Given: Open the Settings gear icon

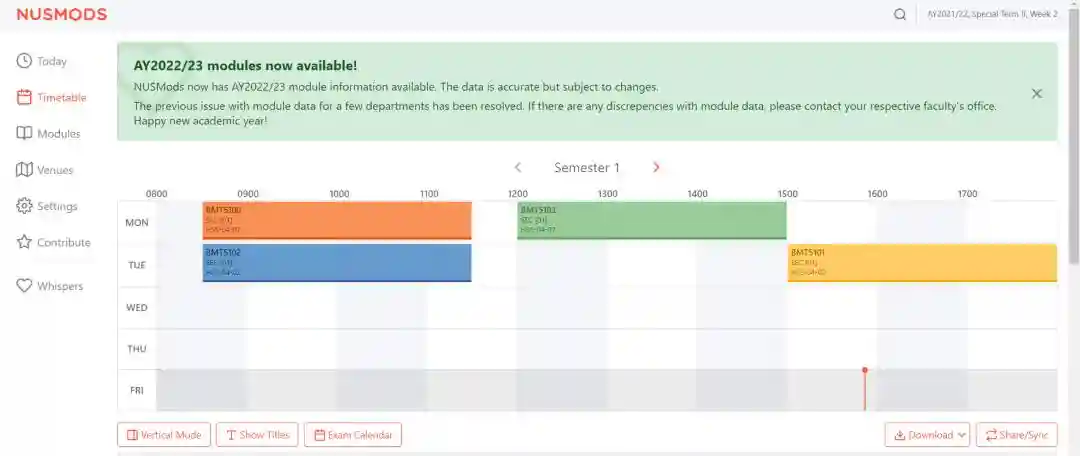Looking at the screenshot, I should 25,206.
